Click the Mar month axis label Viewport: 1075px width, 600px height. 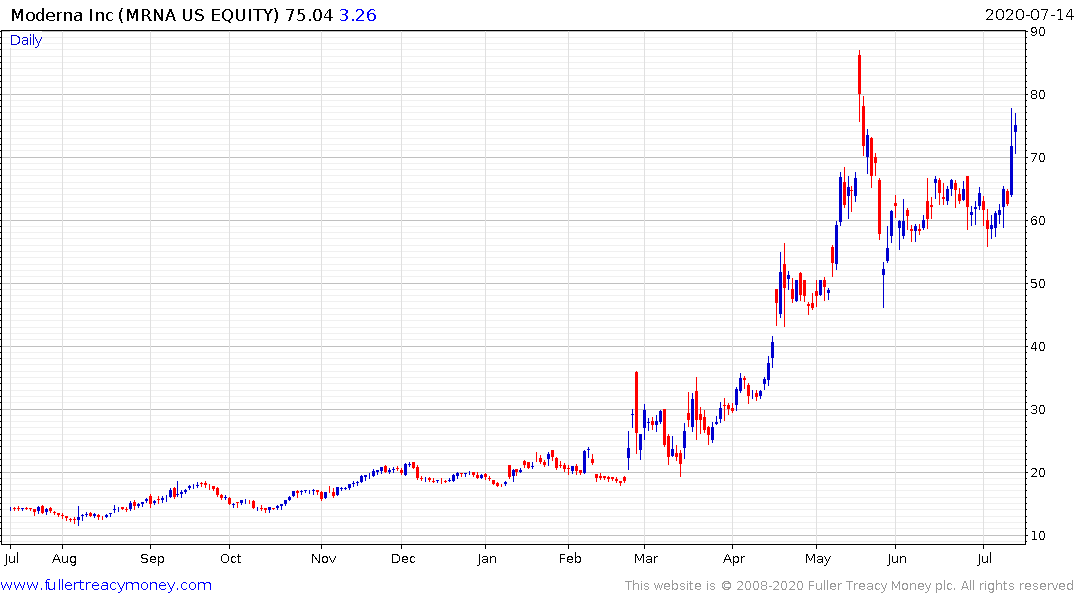[x=646, y=559]
